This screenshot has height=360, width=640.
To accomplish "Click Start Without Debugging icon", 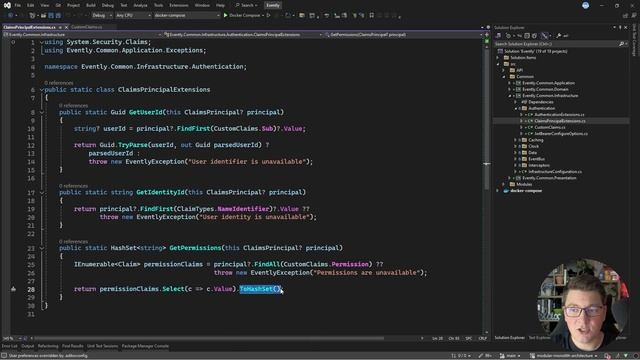I will pyautogui.click(x=269, y=16).
